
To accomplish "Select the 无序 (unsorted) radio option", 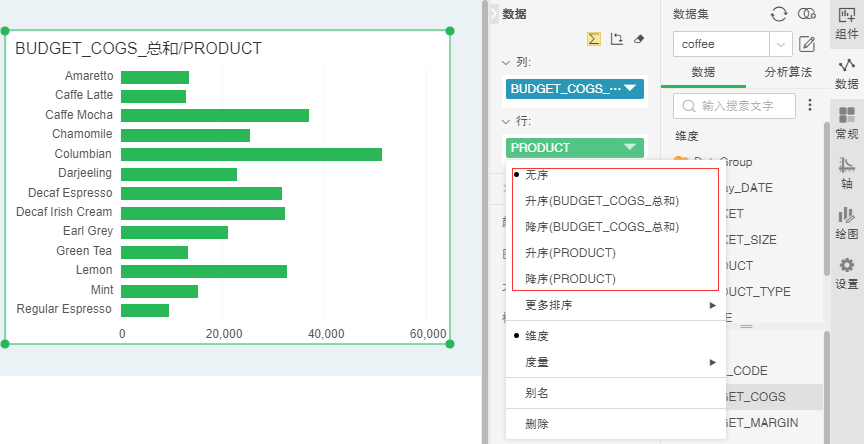I will [537, 175].
